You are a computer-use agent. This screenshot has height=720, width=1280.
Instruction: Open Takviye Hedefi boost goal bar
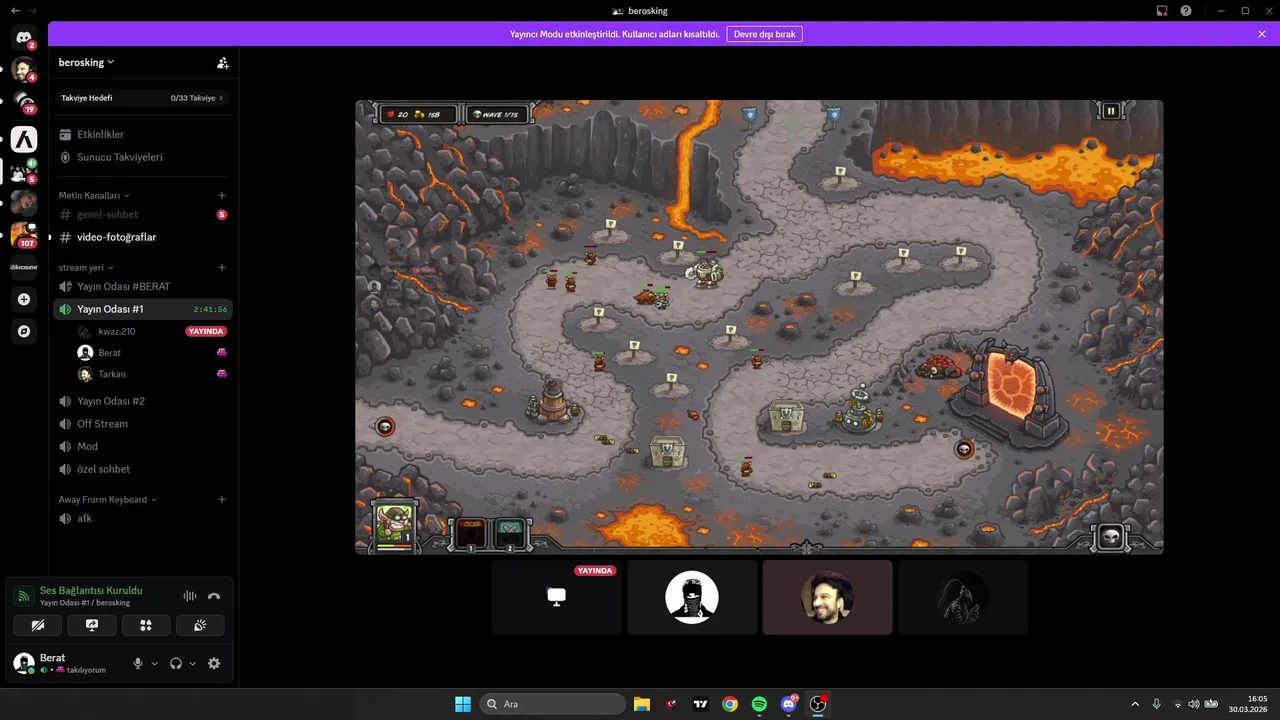[141, 98]
